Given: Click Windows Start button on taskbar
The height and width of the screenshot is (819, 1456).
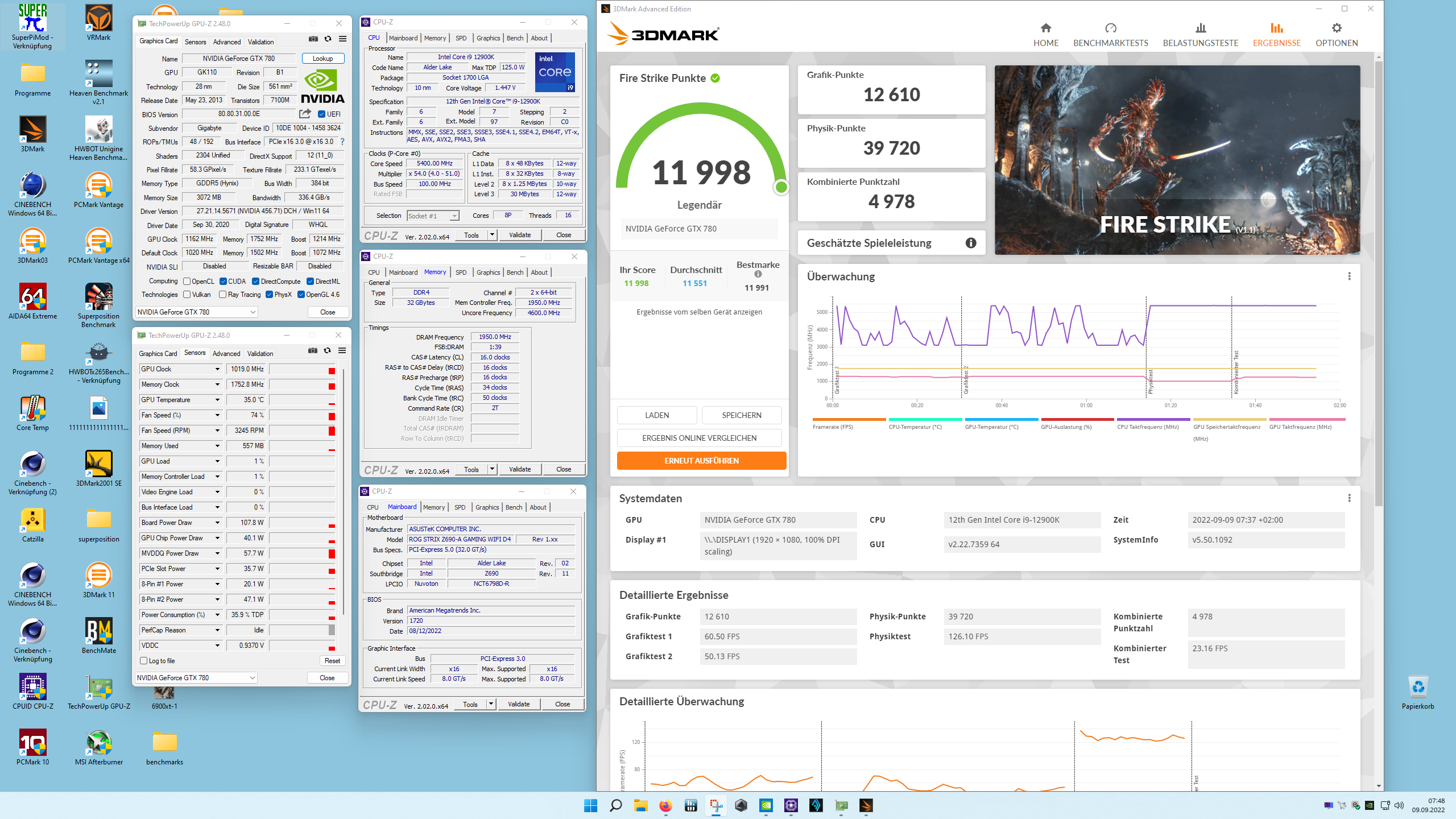Looking at the screenshot, I should coord(591,805).
